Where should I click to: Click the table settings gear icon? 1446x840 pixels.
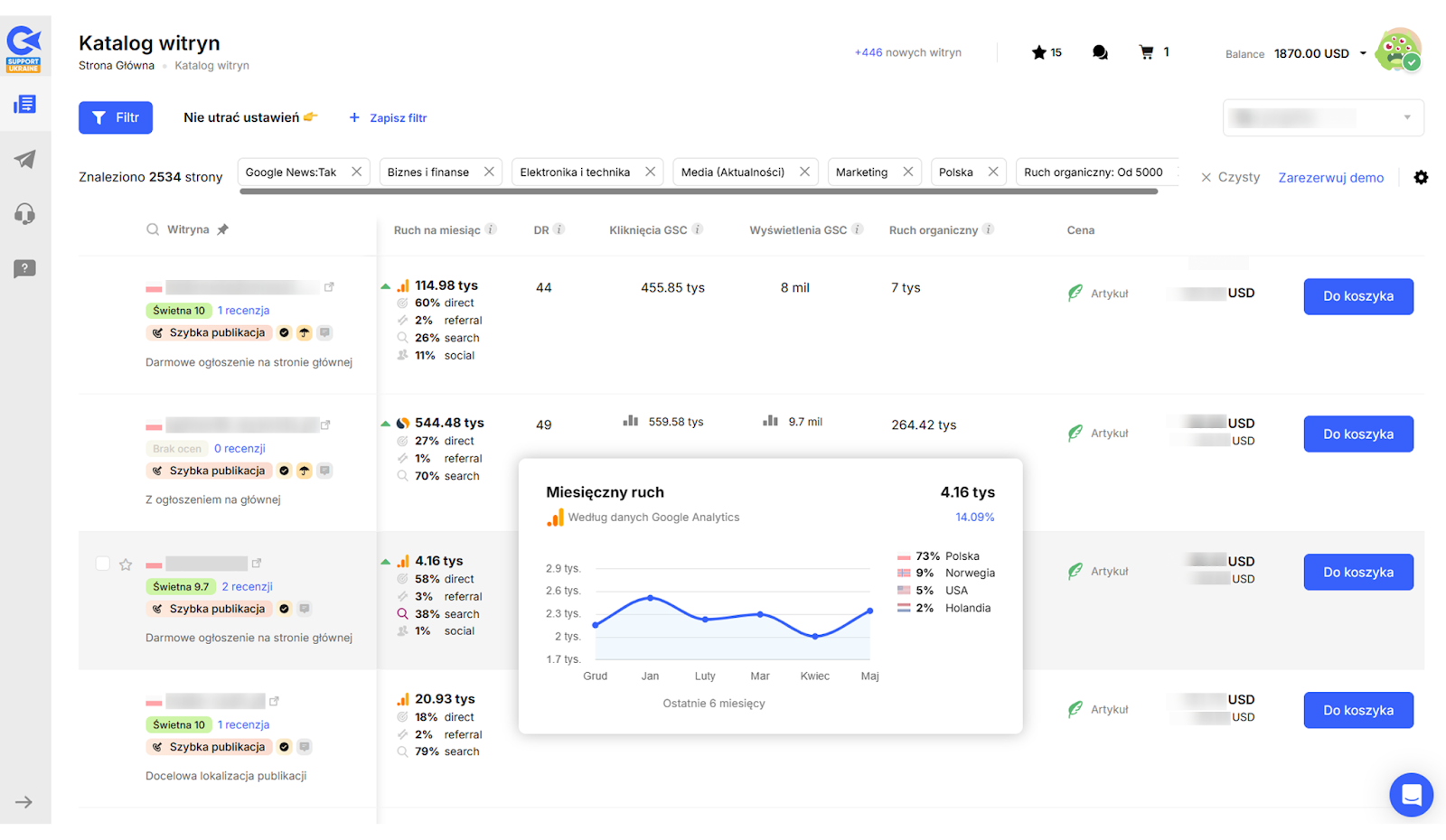pos(1421,178)
